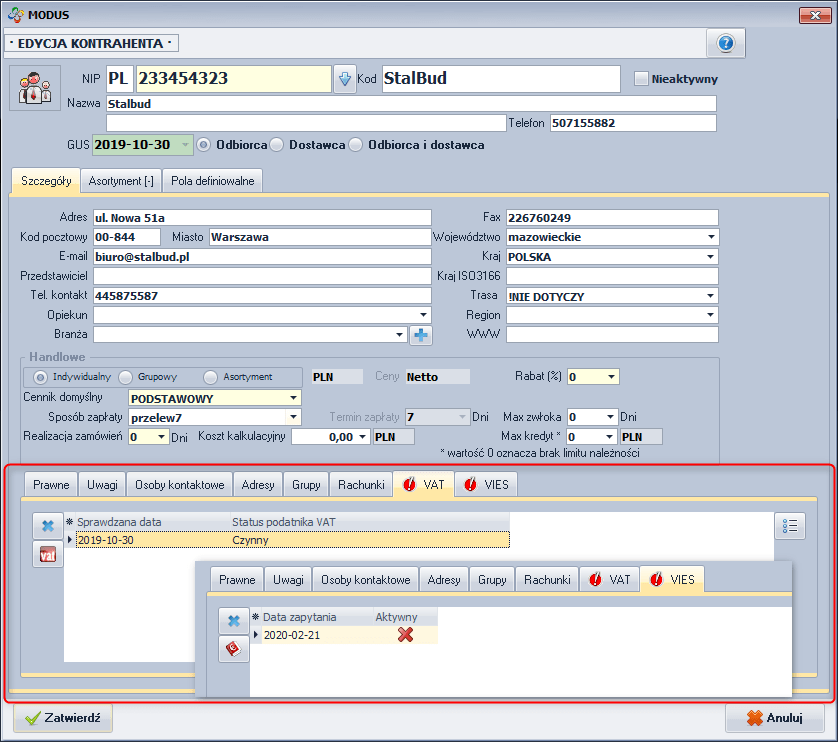Image resolution: width=838 pixels, height=742 pixels.
Task: Click the contractor people avatar icon
Action: (x=35, y=88)
